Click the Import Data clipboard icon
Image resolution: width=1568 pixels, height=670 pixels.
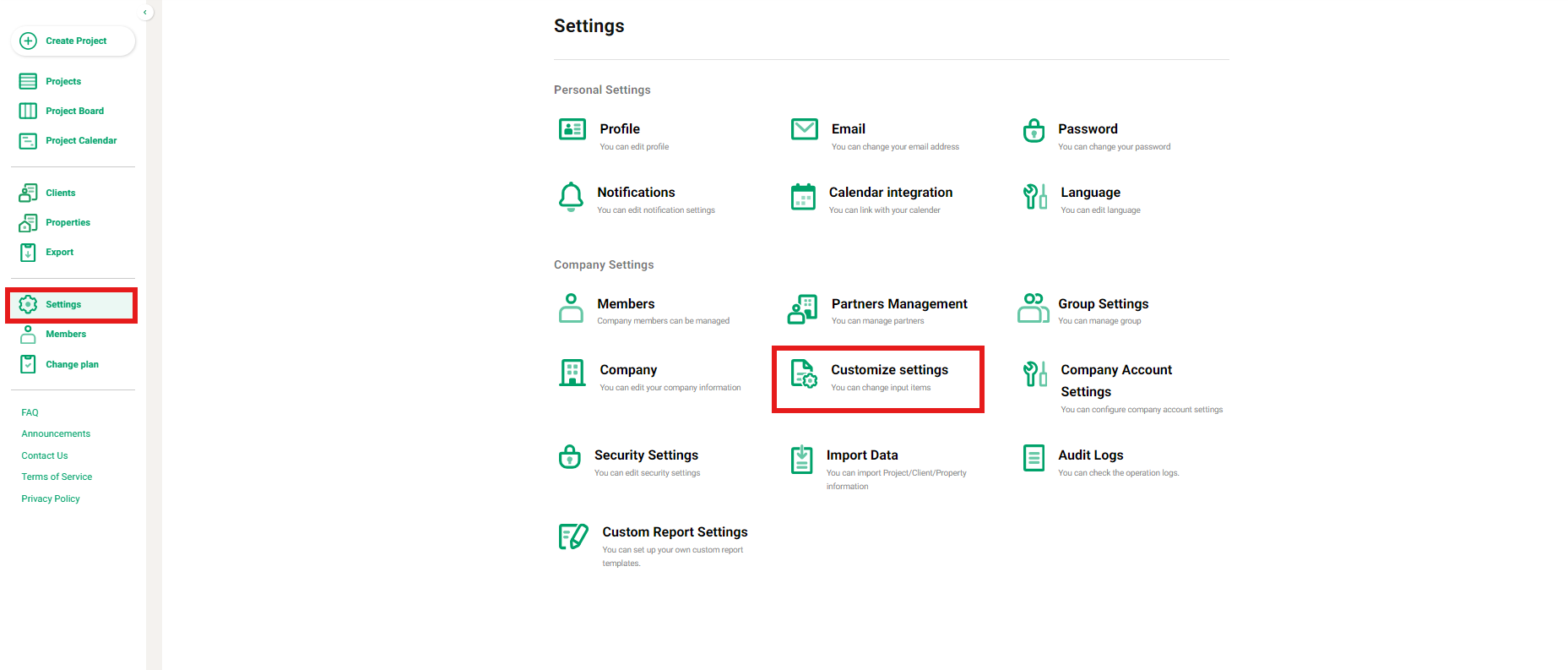(x=801, y=460)
